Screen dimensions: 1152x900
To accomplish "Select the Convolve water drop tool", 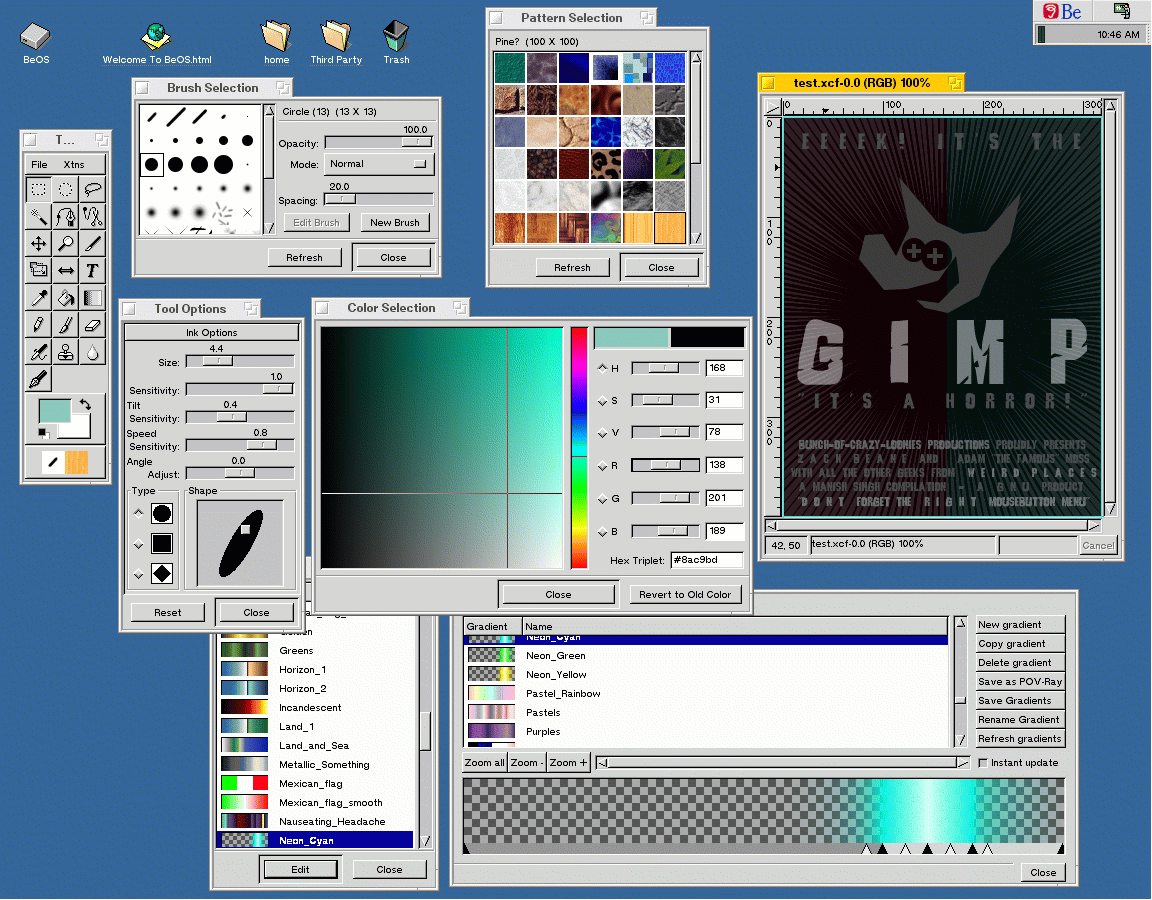I will point(93,353).
